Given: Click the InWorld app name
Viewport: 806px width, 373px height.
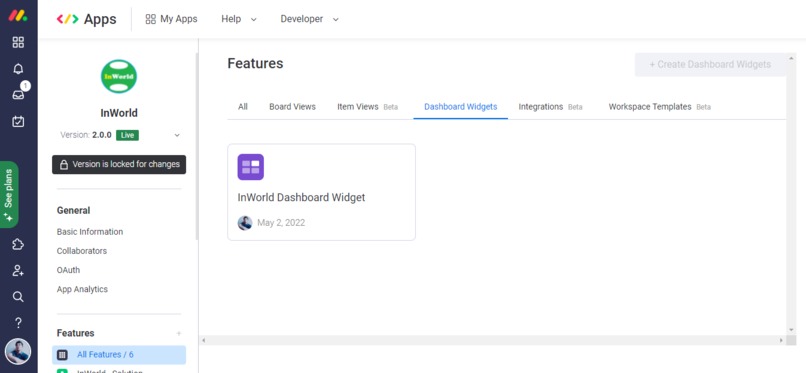Looking at the screenshot, I should click(x=119, y=113).
